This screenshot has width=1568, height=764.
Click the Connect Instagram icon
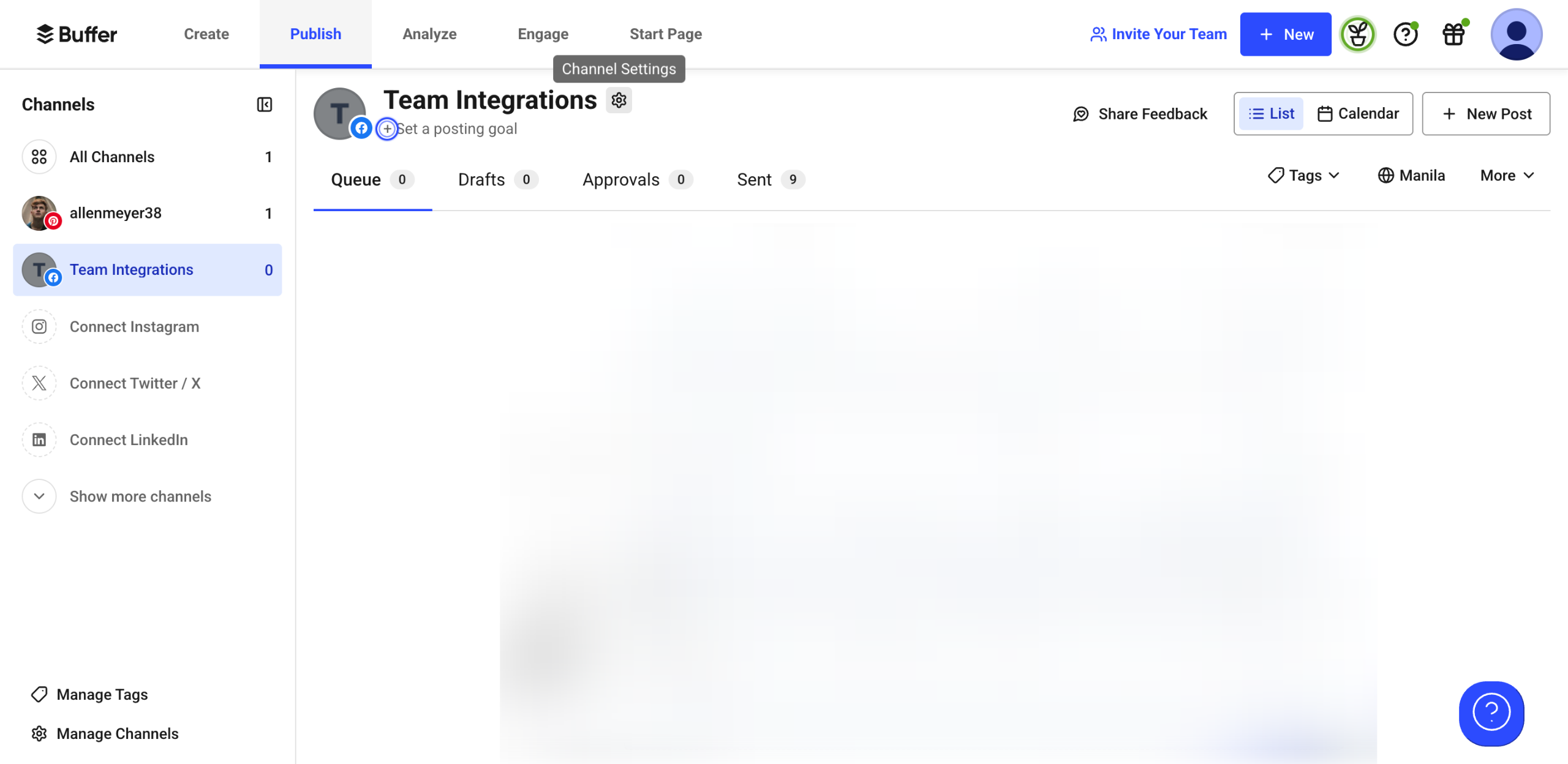click(39, 326)
